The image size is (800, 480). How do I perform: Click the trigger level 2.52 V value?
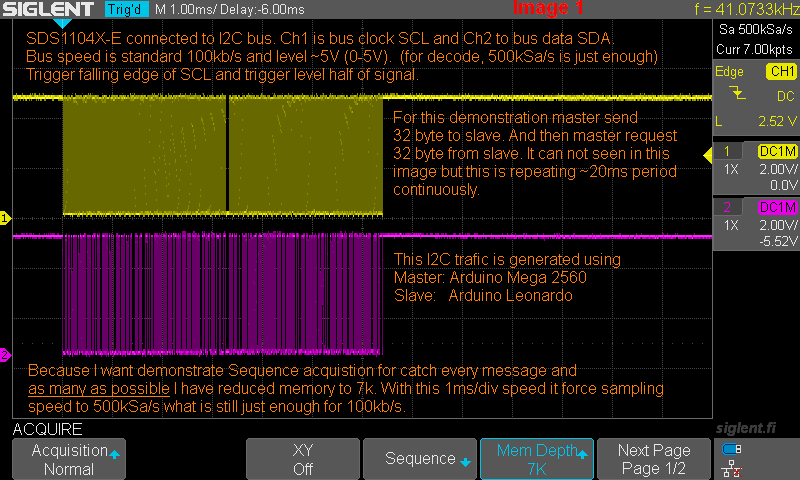(777, 121)
